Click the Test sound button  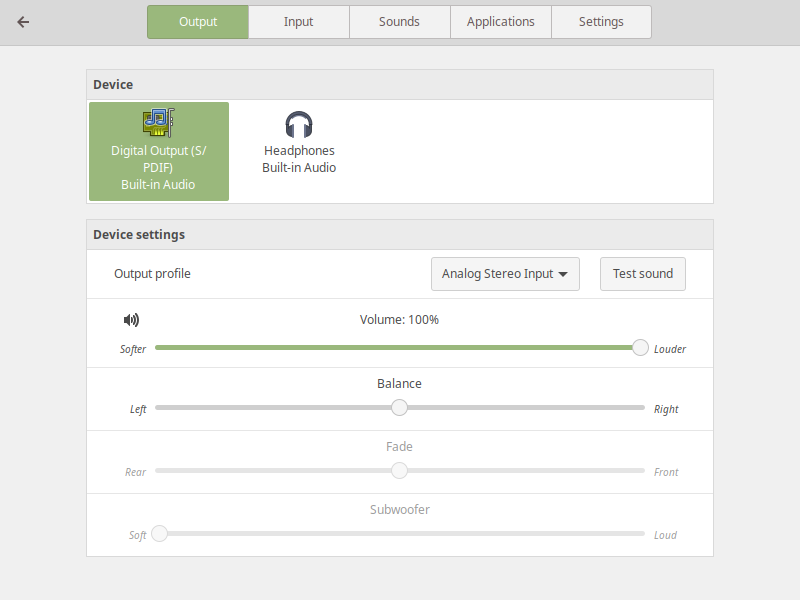click(x=643, y=274)
